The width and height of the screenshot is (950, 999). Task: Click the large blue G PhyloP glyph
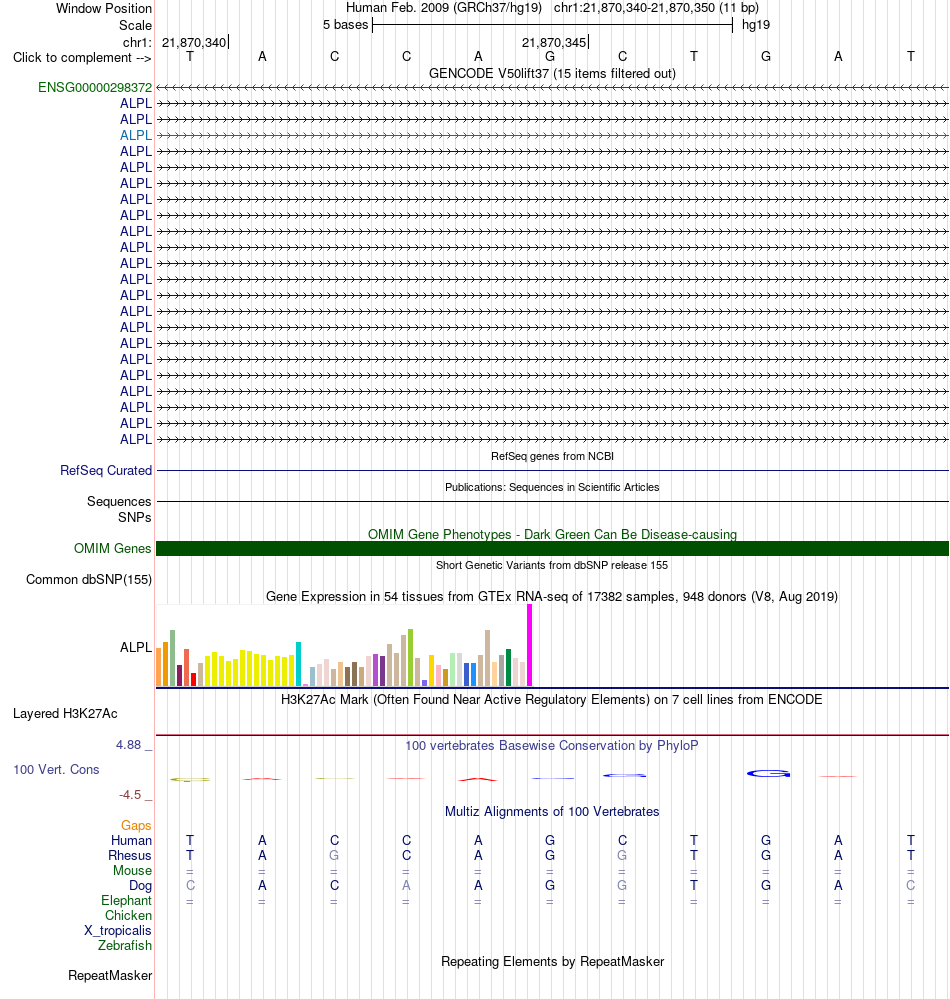[768, 773]
